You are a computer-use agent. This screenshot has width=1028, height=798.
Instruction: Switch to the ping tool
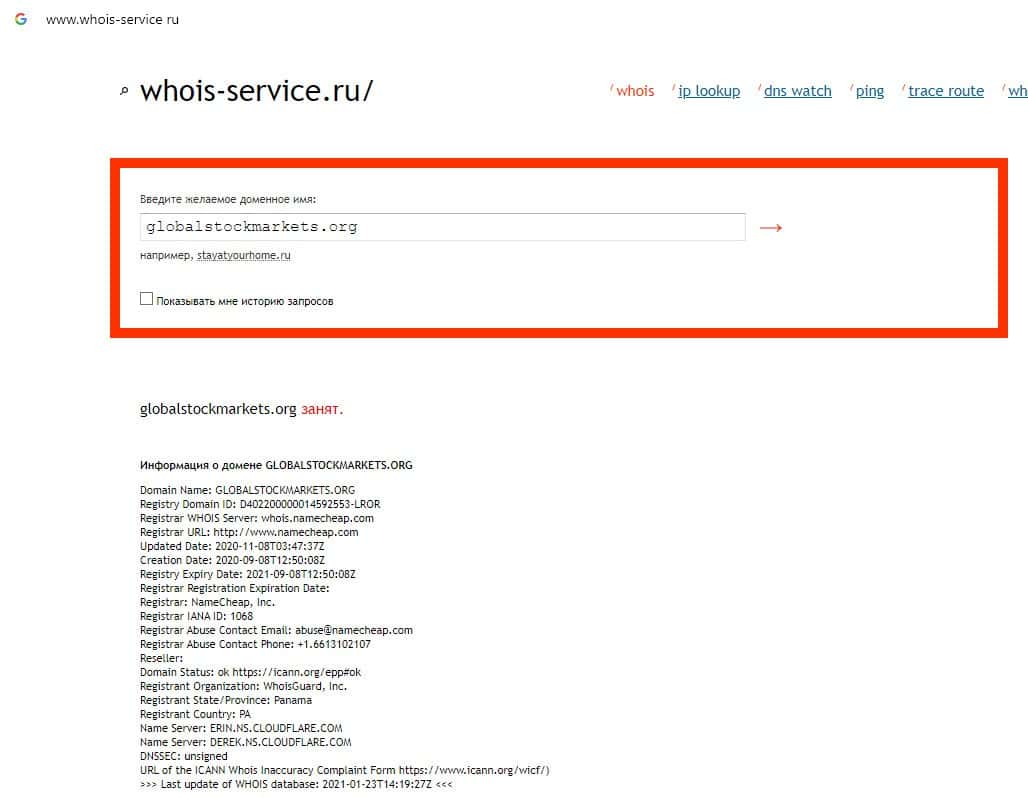(x=869, y=91)
